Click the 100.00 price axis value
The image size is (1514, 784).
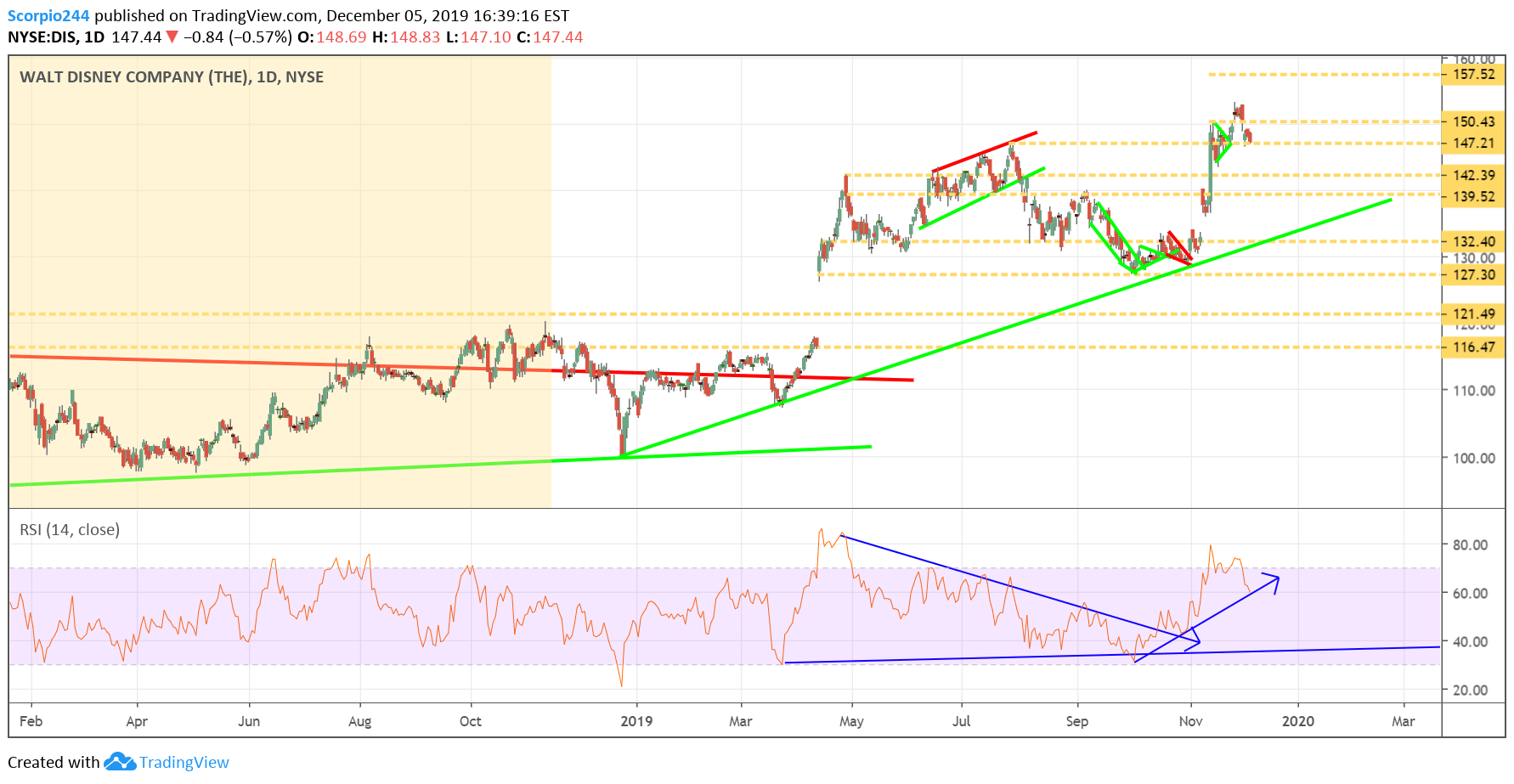(1474, 458)
